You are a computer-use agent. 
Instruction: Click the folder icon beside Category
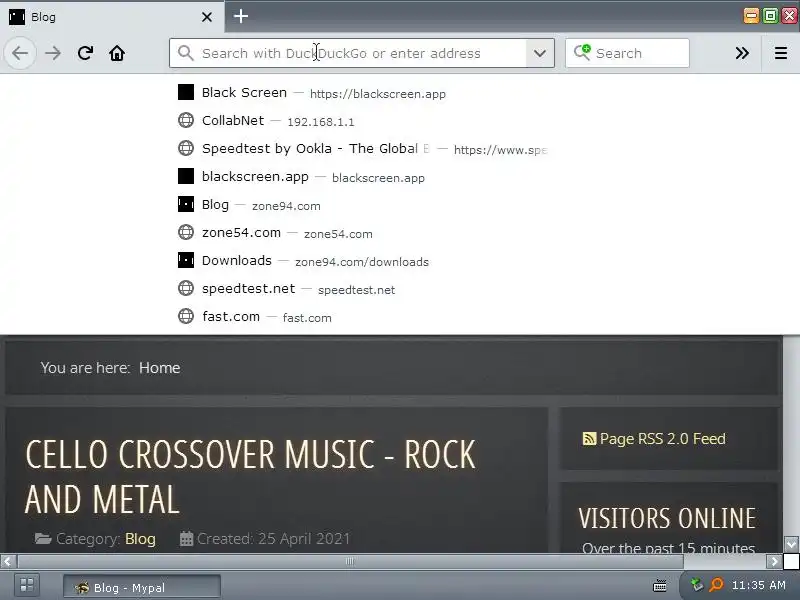point(43,538)
